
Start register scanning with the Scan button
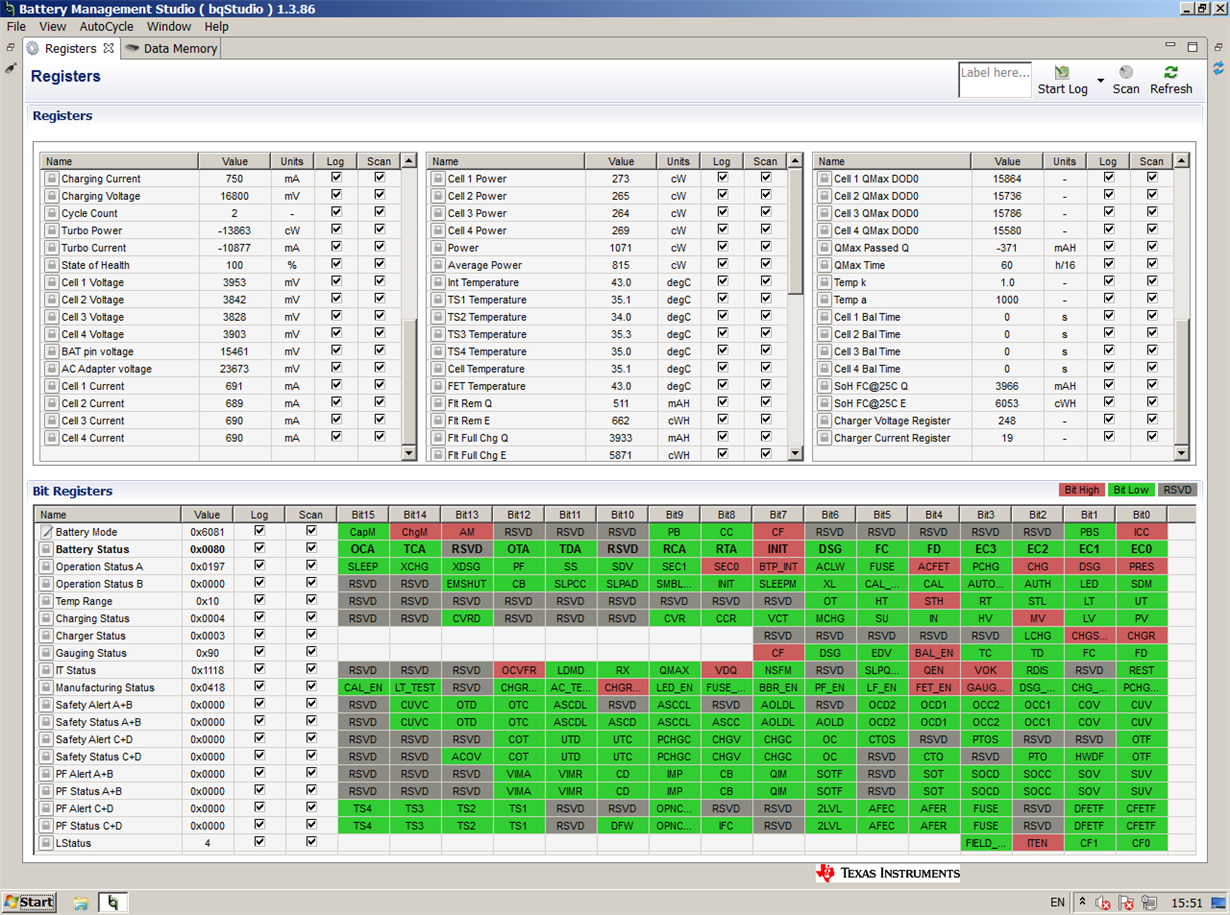pyautogui.click(x=1126, y=80)
